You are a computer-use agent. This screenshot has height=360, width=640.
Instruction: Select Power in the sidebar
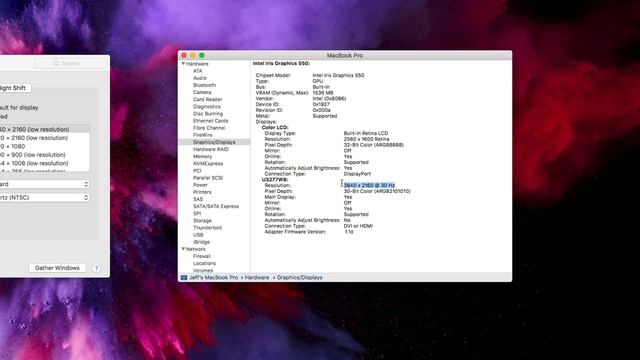pos(200,185)
